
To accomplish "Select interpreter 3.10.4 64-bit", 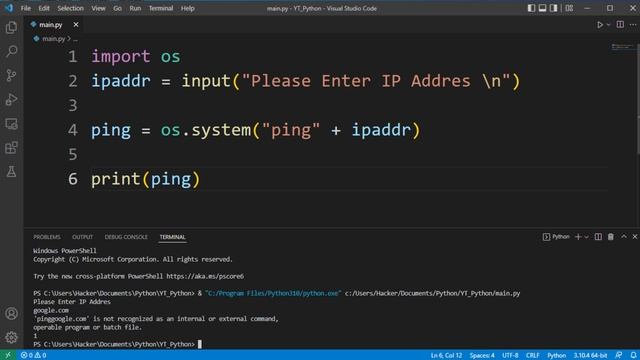I will point(590,355).
